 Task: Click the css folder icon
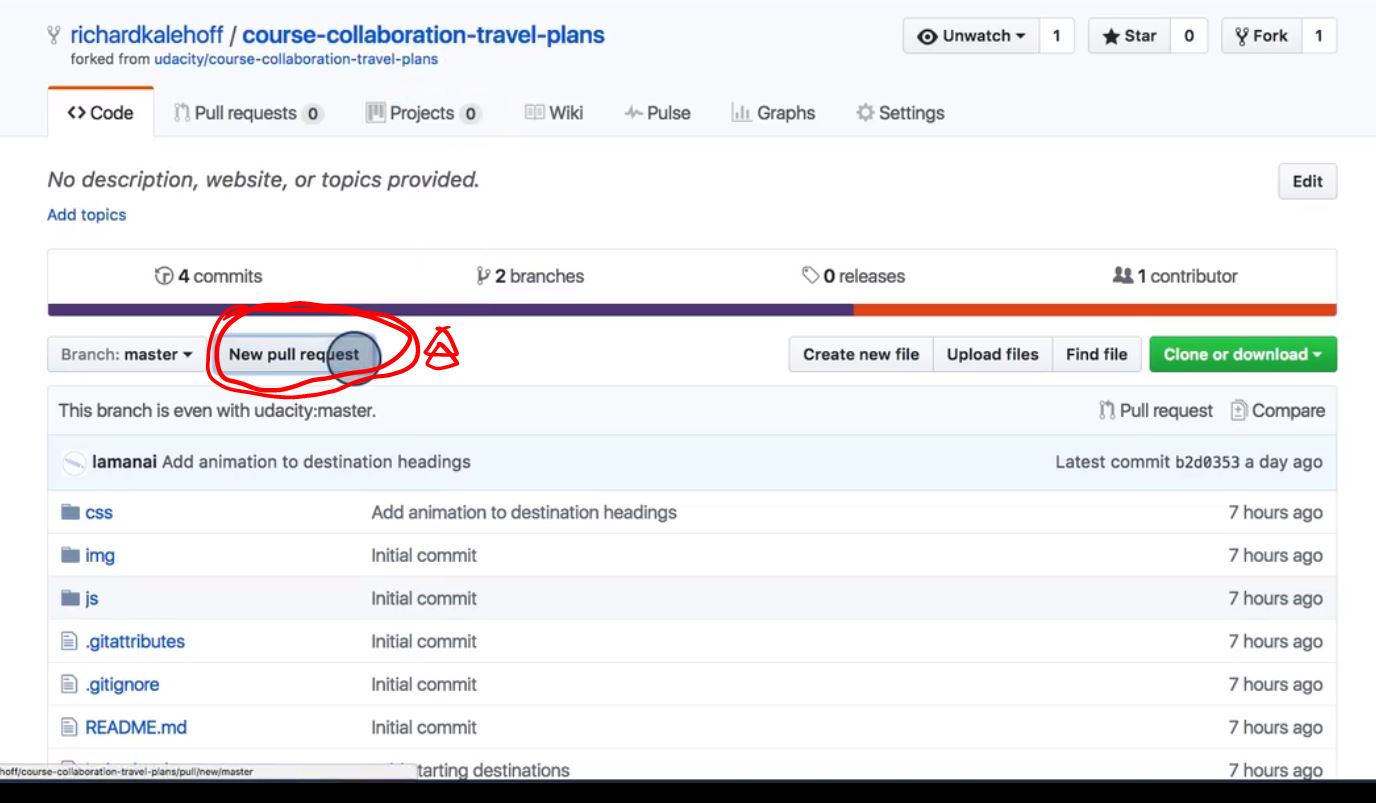(x=70, y=512)
